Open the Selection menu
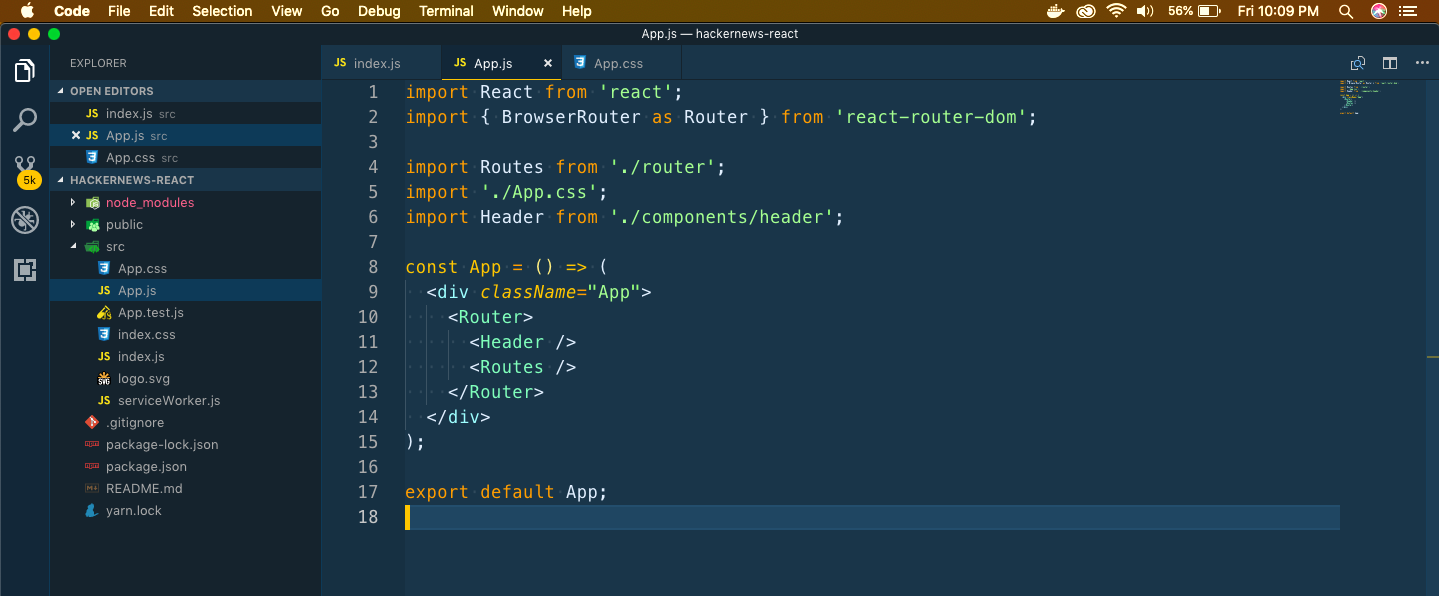 [222, 11]
